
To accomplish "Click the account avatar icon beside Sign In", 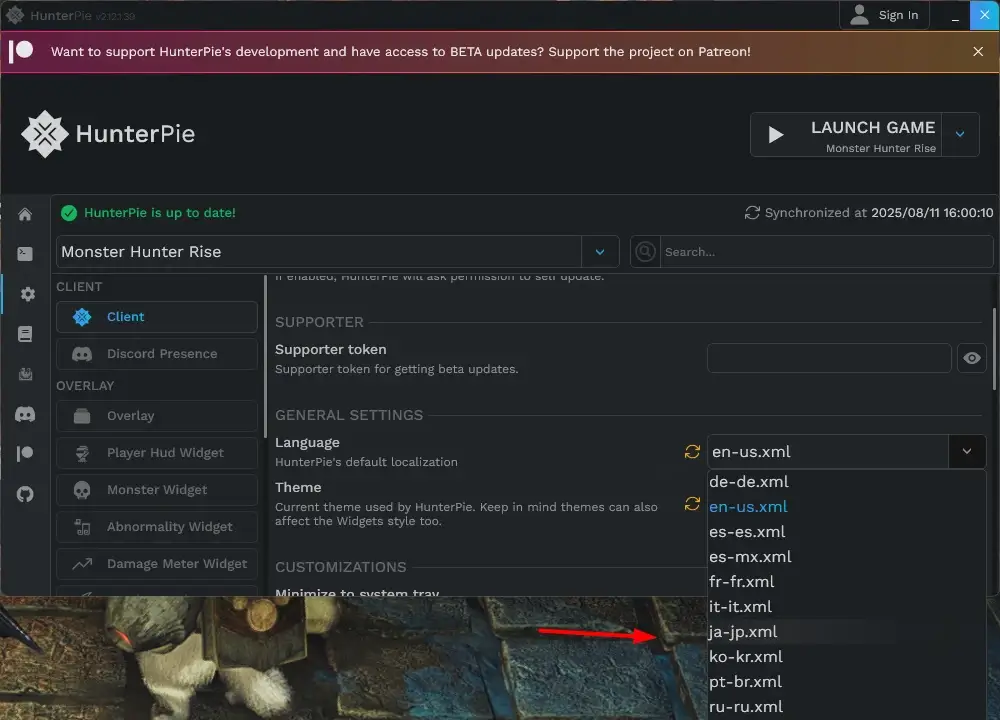I will point(859,15).
